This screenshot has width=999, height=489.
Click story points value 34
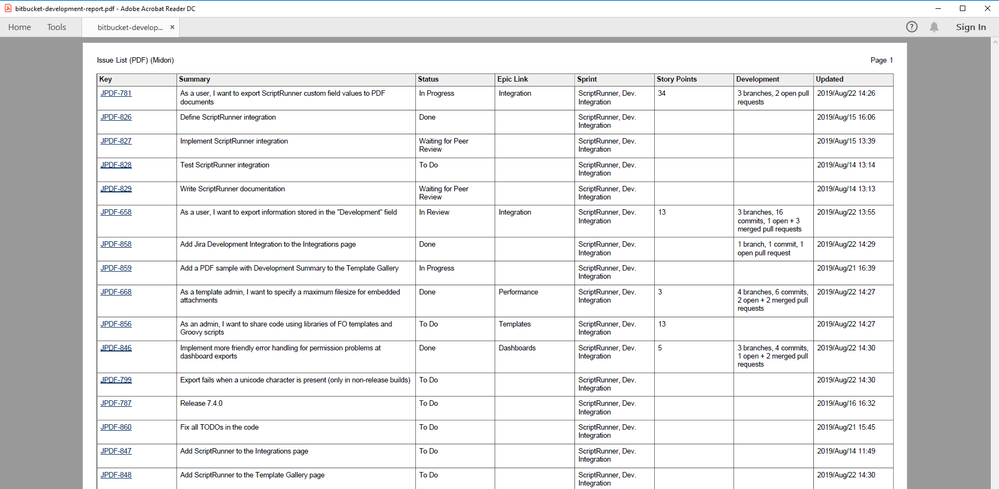click(x=662, y=93)
